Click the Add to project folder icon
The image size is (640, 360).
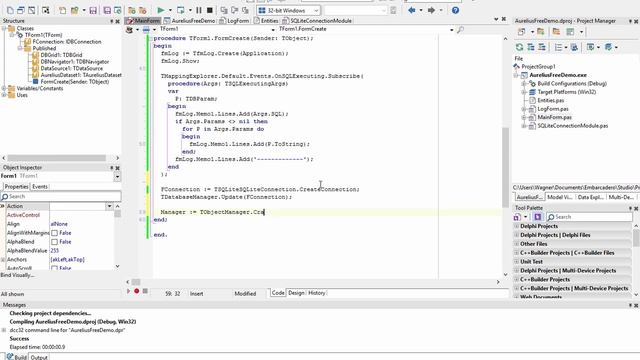click(x=131, y=10)
